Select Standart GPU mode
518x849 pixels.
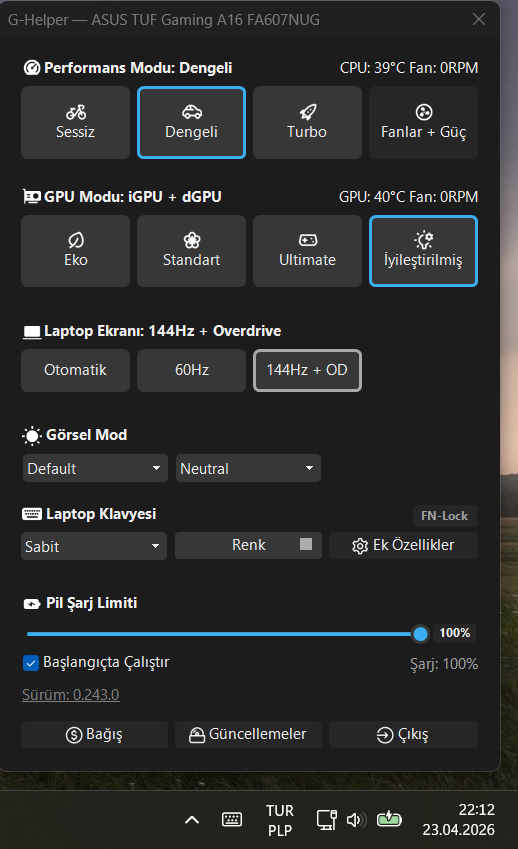pos(191,251)
